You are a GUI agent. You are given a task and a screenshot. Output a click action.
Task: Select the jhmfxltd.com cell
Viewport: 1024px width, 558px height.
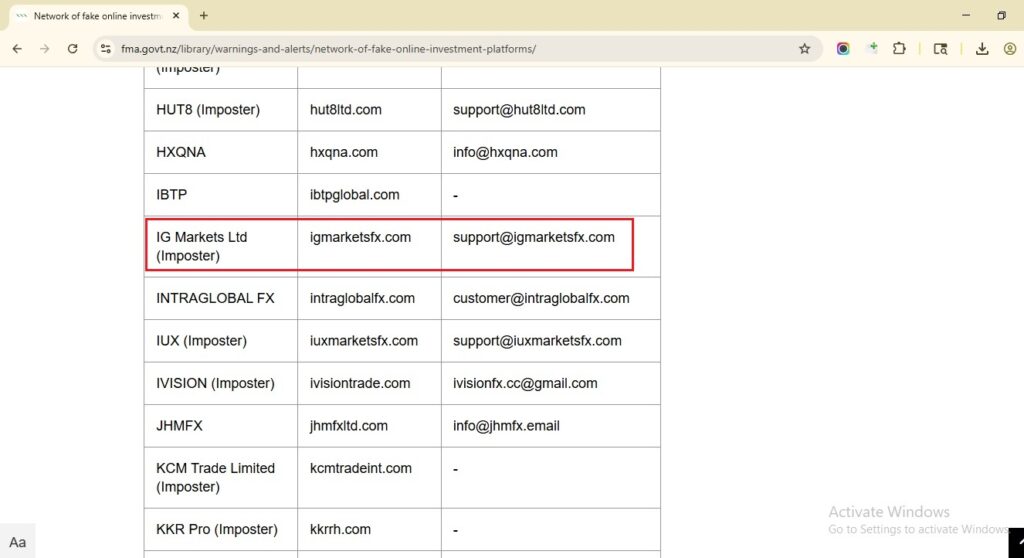tap(369, 425)
